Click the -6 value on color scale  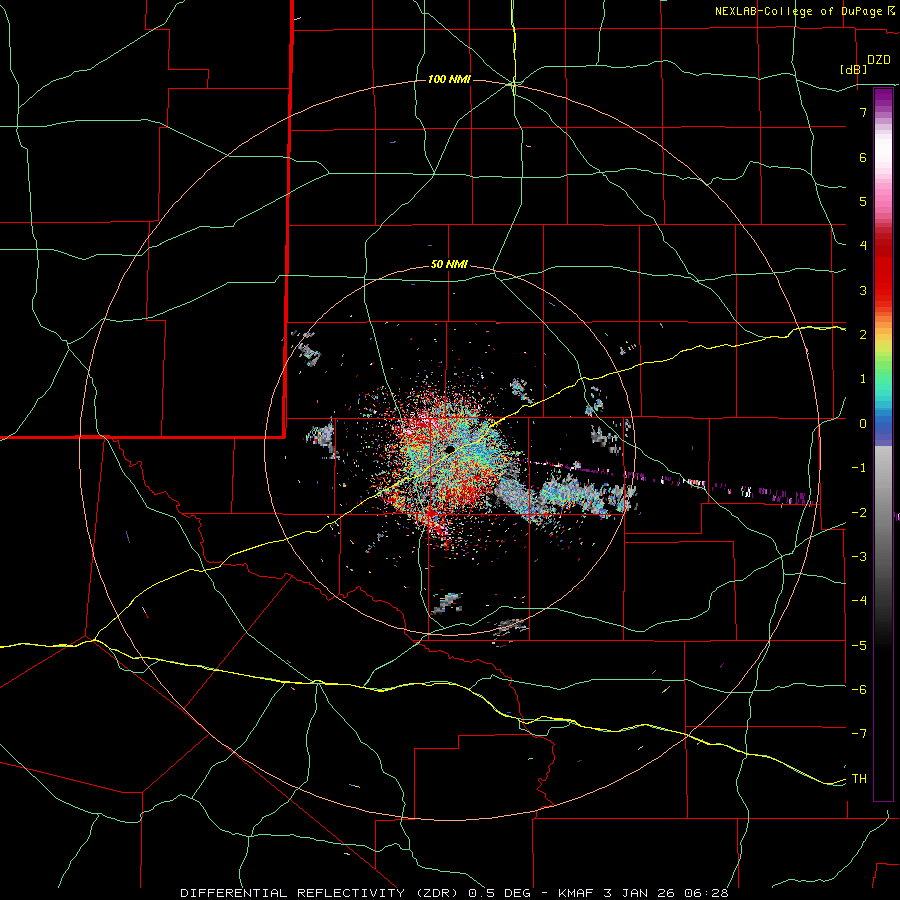click(859, 690)
